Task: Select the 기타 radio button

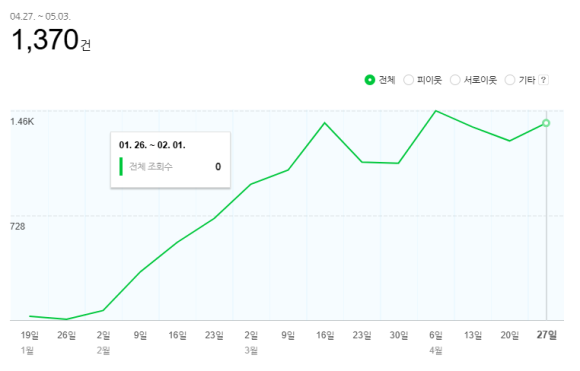Action: coord(510,80)
